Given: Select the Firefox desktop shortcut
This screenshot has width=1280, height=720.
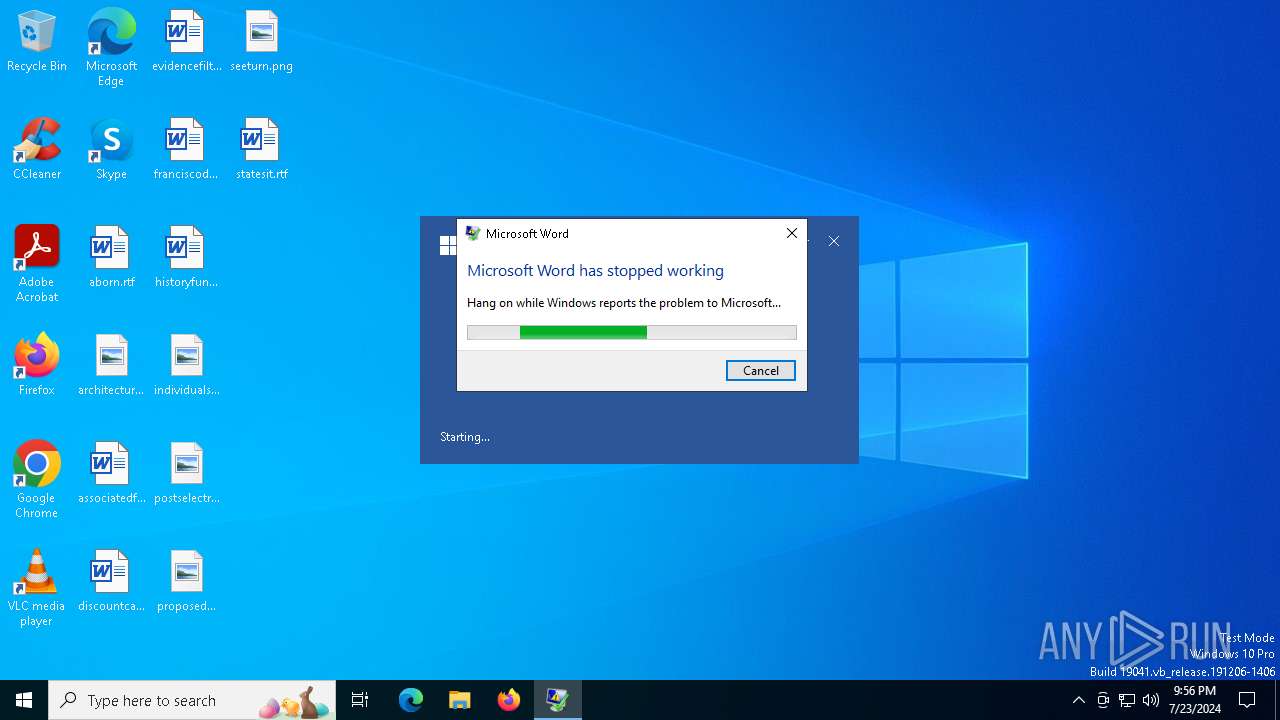Looking at the screenshot, I should click(x=37, y=366).
